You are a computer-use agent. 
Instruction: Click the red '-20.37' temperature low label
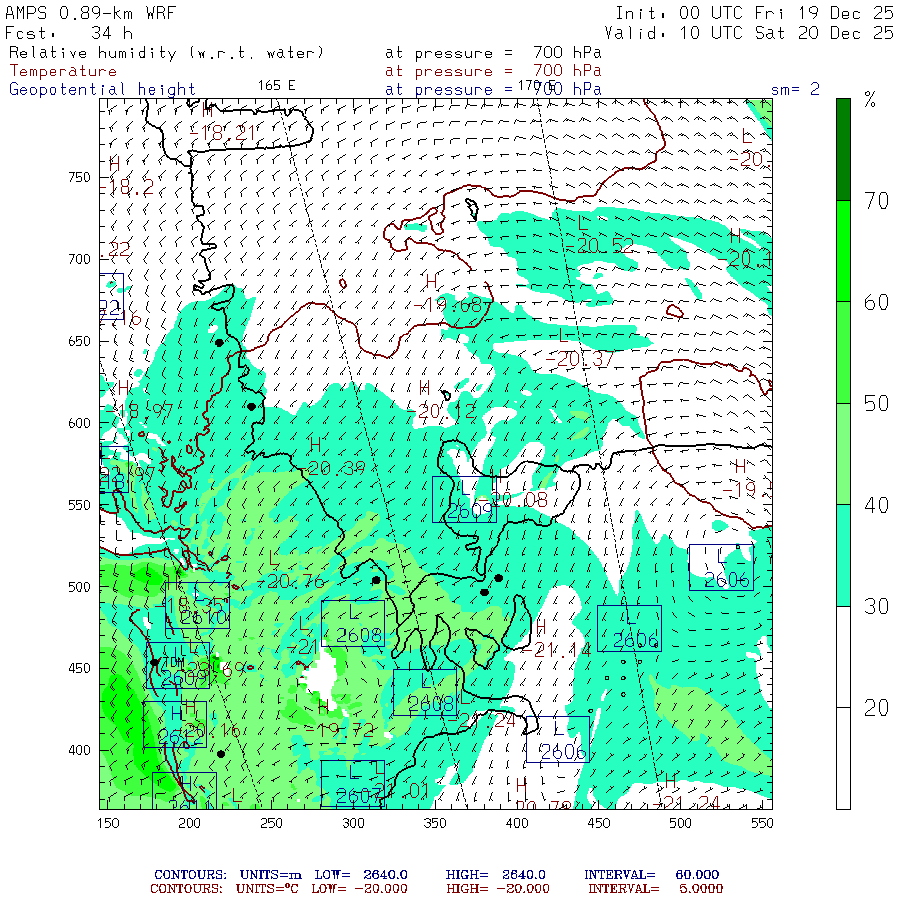[x=580, y=359]
